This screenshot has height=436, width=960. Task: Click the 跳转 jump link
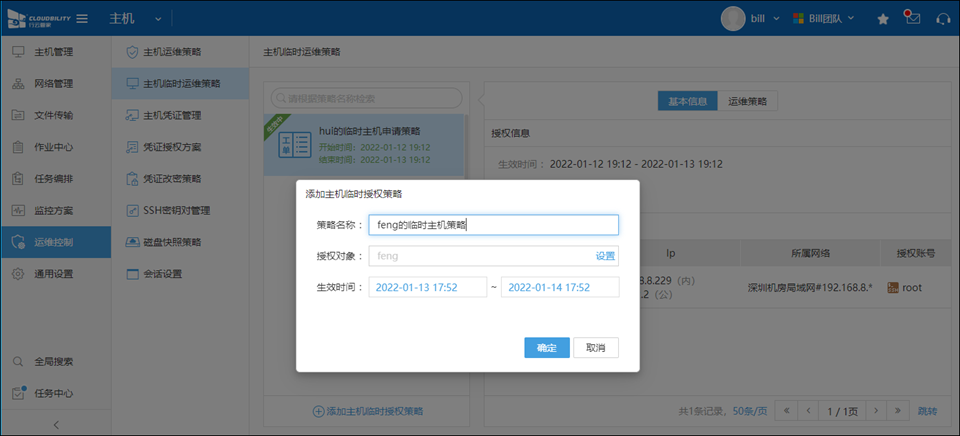[x=927, y=411]
